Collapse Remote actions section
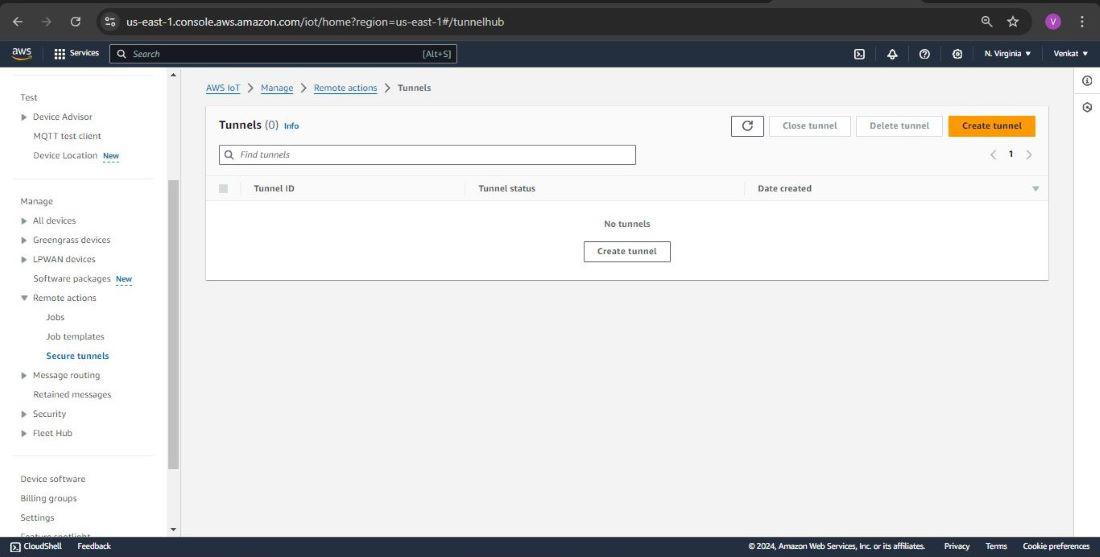The width and height of the screenshot is (1100, 557). [24, 298]
